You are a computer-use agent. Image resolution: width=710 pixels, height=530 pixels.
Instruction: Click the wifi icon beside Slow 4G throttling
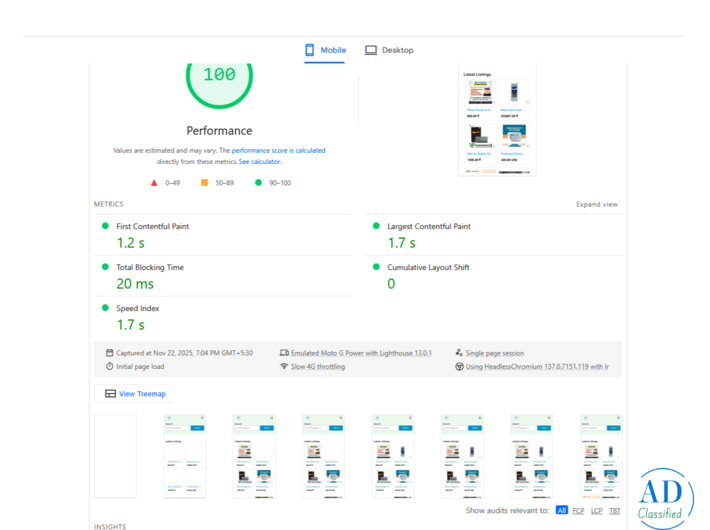[284, 366]
